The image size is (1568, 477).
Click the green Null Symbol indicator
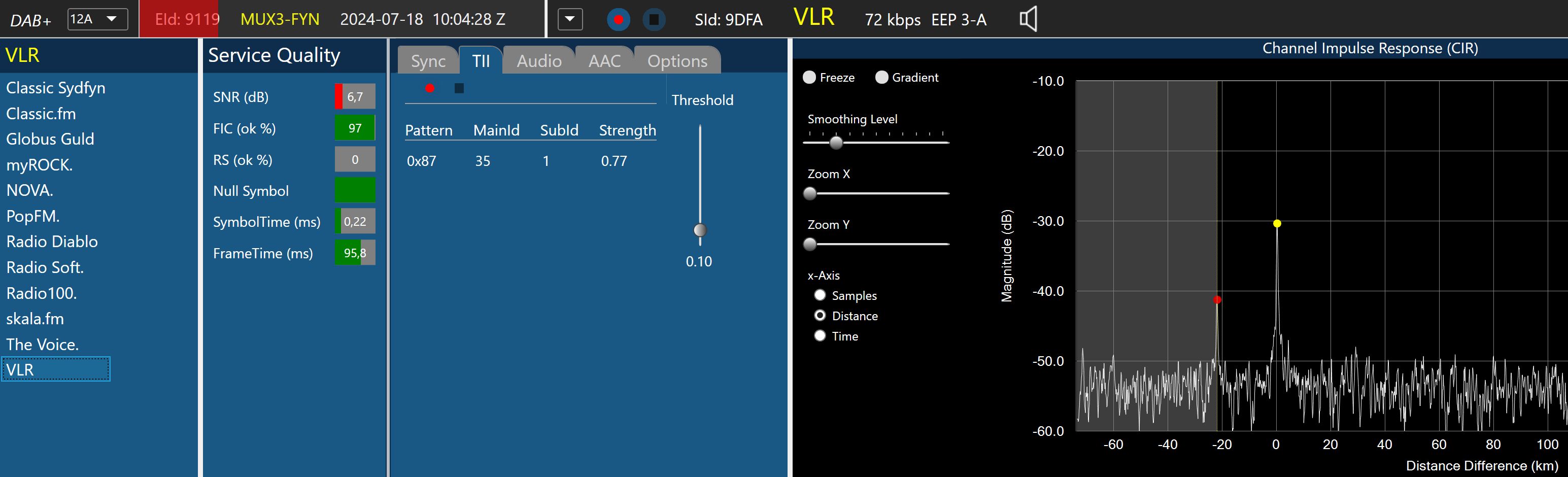[x=355, y=190]
